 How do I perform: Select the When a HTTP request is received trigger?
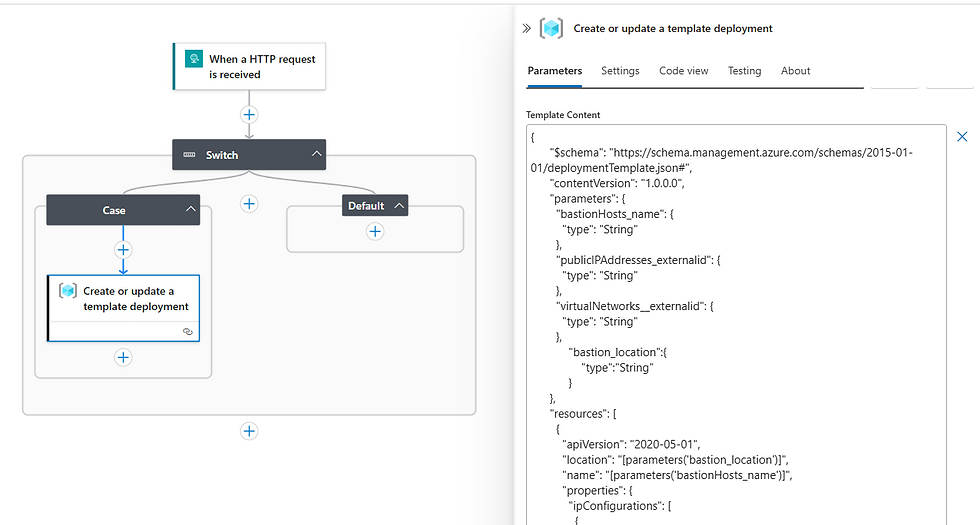[x=249, y=66]
